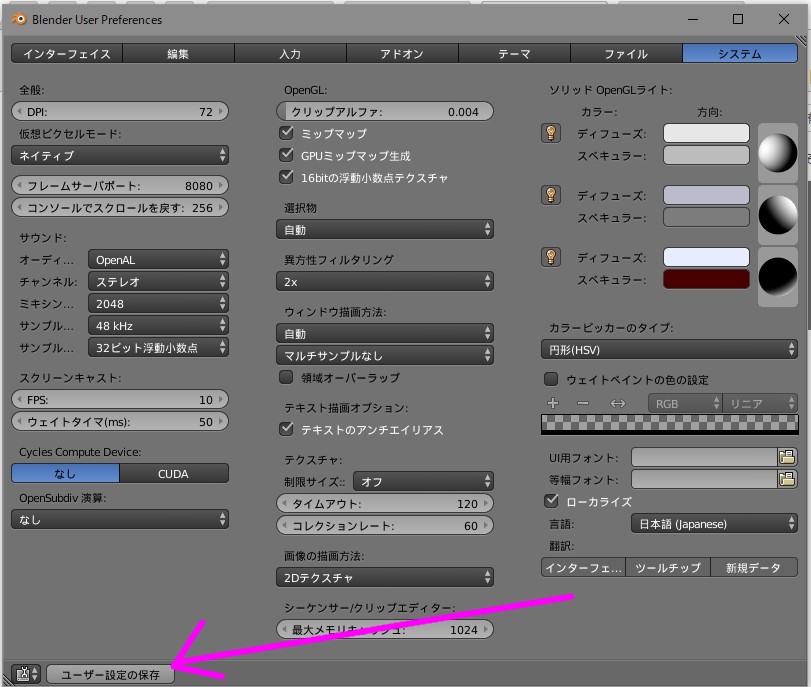The width and height of the screenshot is (811, 687).
Task: Open file browser for UI用フォント
Action: [787, 457]
